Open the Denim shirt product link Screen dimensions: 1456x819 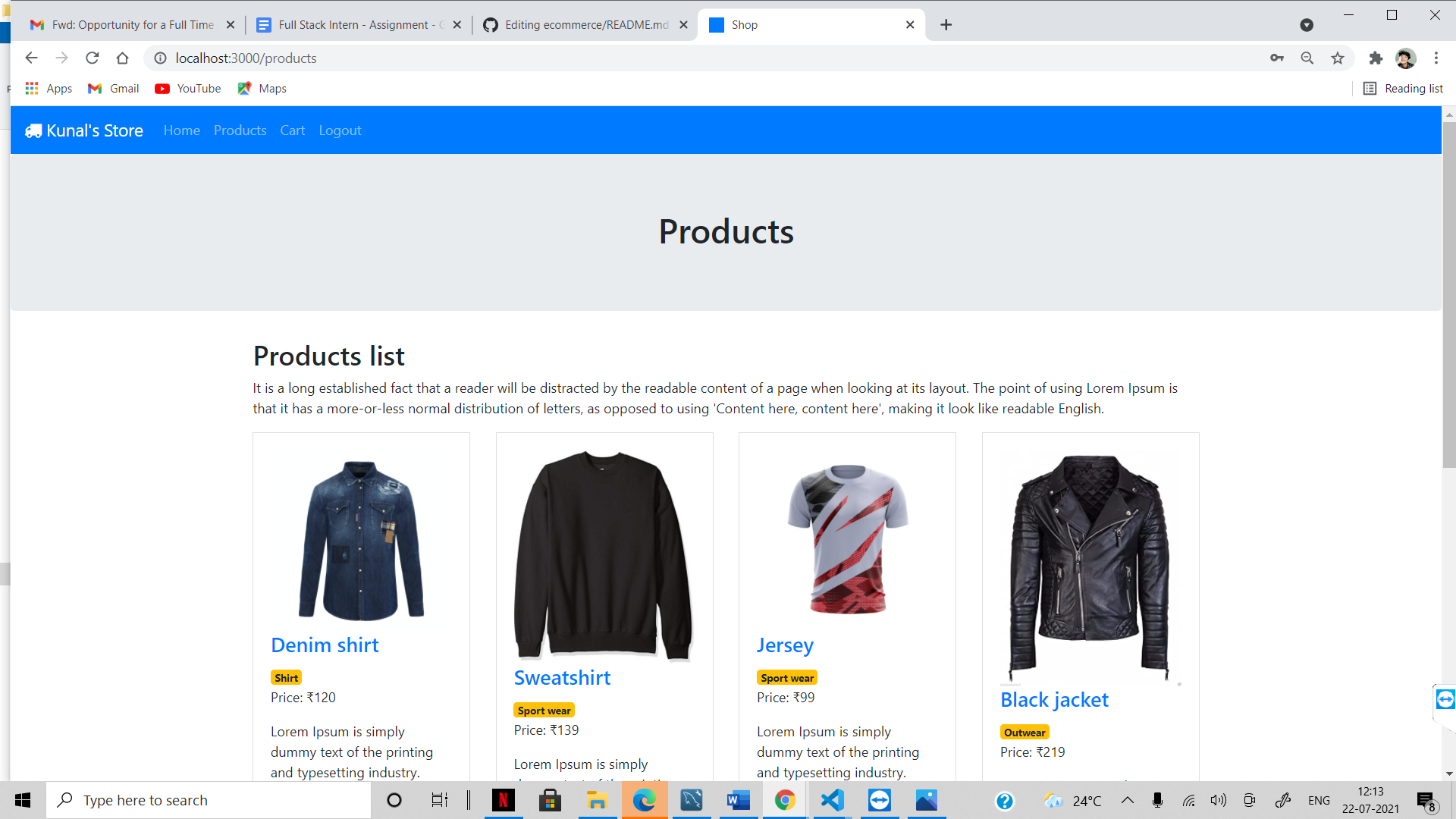[x=325, y=645]
